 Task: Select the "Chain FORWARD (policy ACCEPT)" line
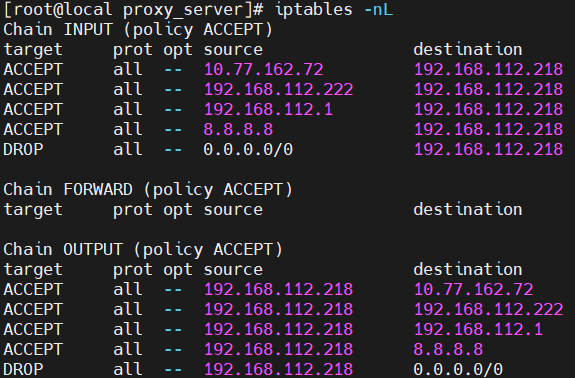(x=148, y=190)
